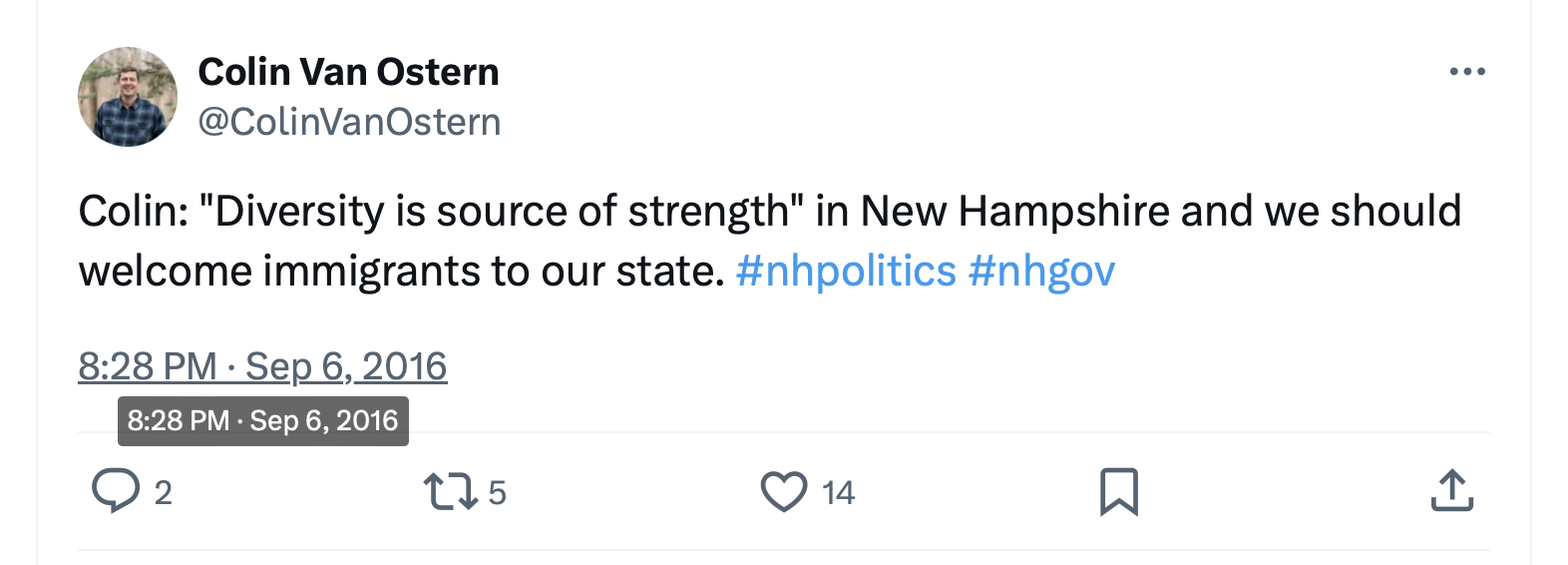The height and width of the screenshot is (565, 1568).
Task: Click the reply count showing 2
Action: pyautogui.click(x=164, y=492)
